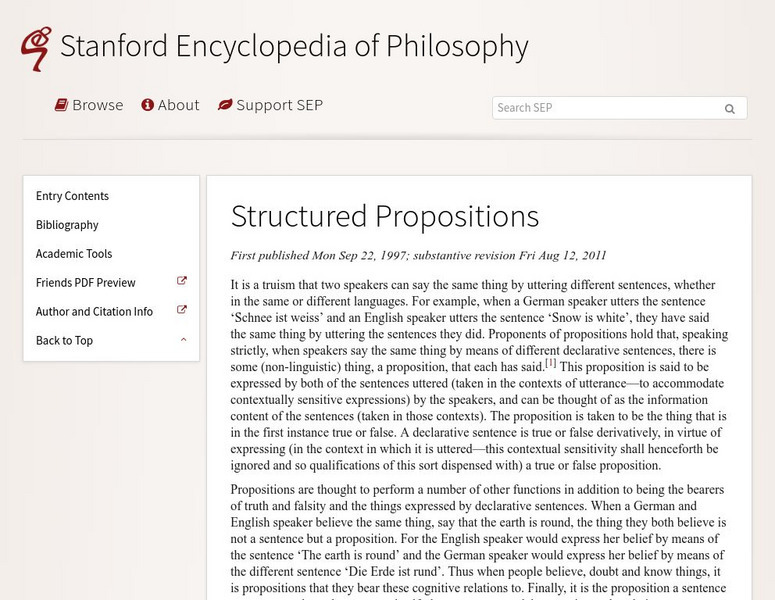Open the Browse menu
The image size is (775, 600).
coord(97,105)
